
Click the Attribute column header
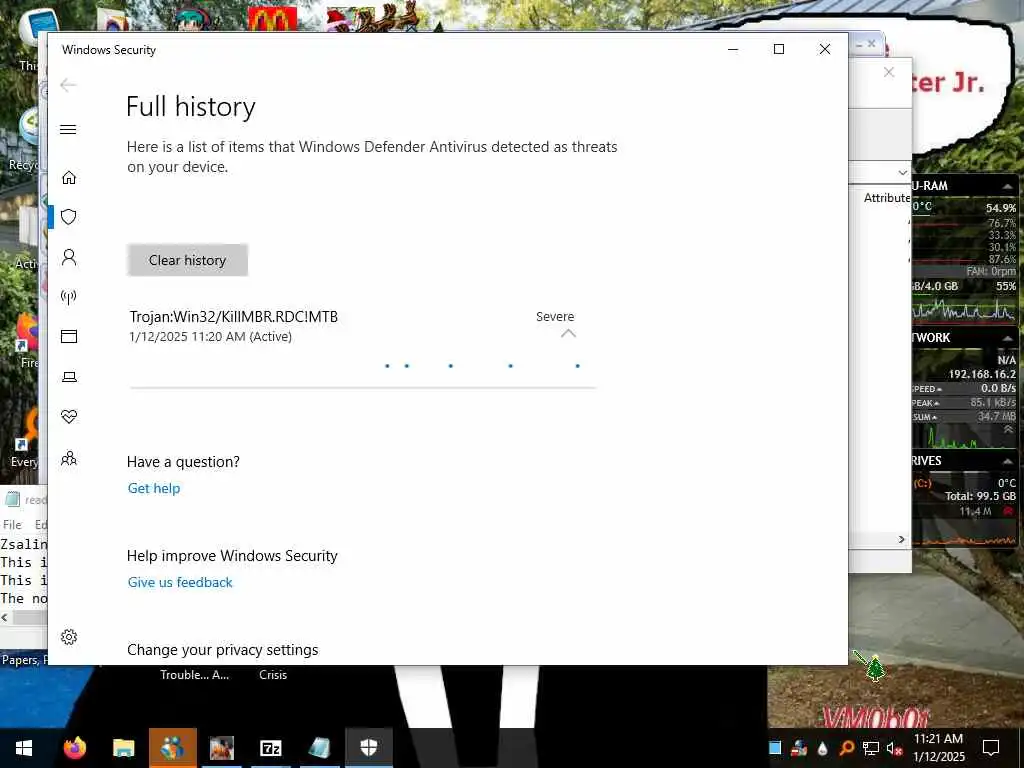click(x=886, y=198)
